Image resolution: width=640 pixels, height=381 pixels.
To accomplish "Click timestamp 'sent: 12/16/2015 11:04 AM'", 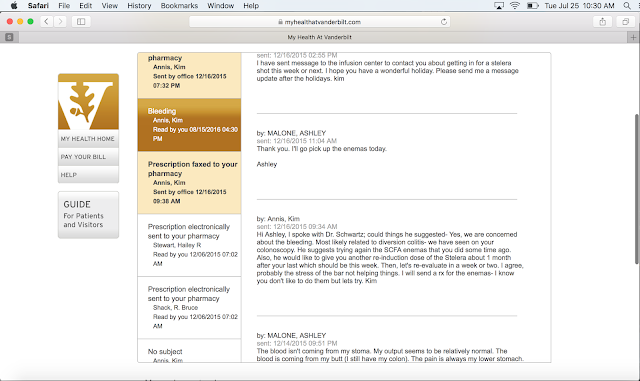I will tap(296, 141).
